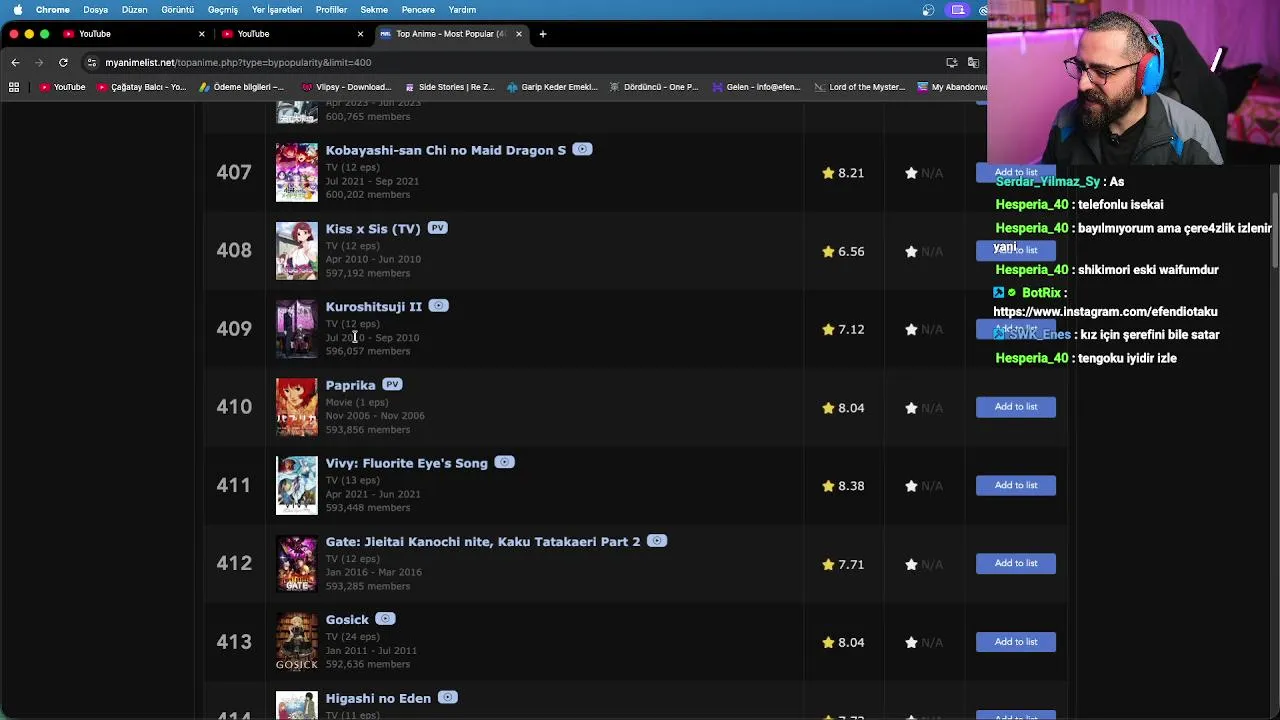Open the Yer İşaretleri menu

pos(277,10)
